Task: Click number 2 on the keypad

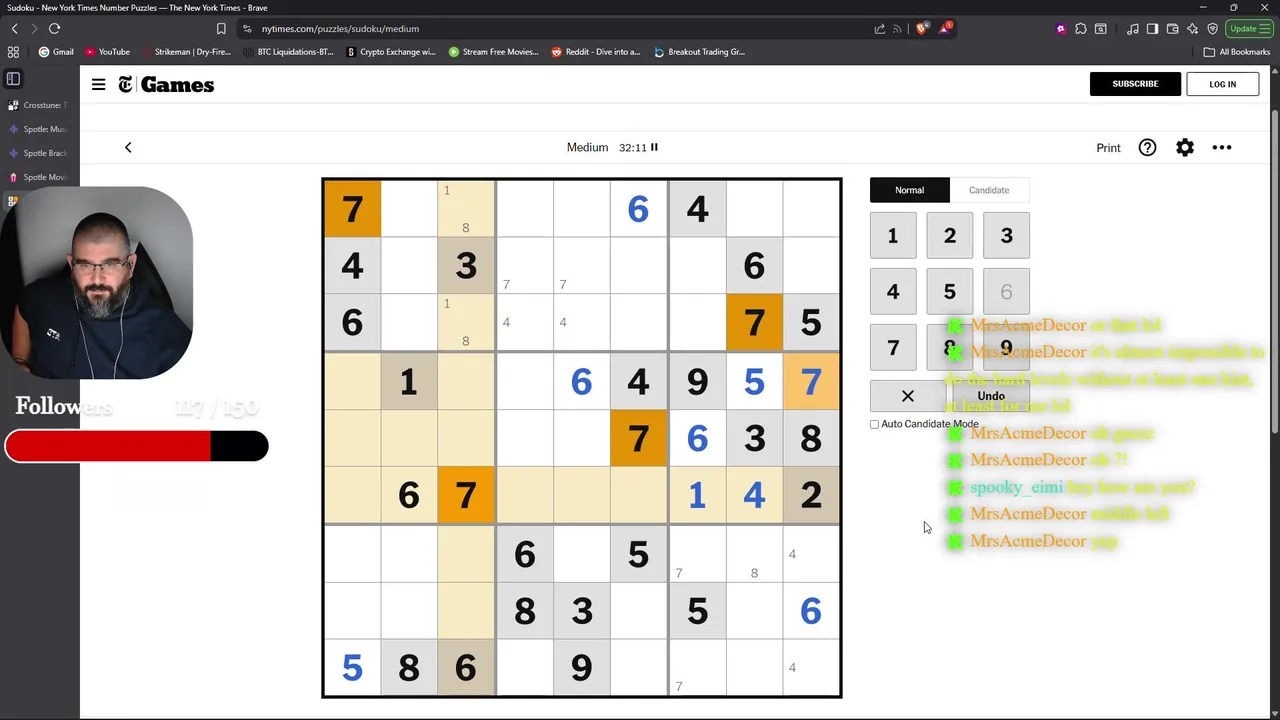Action: 950,236
